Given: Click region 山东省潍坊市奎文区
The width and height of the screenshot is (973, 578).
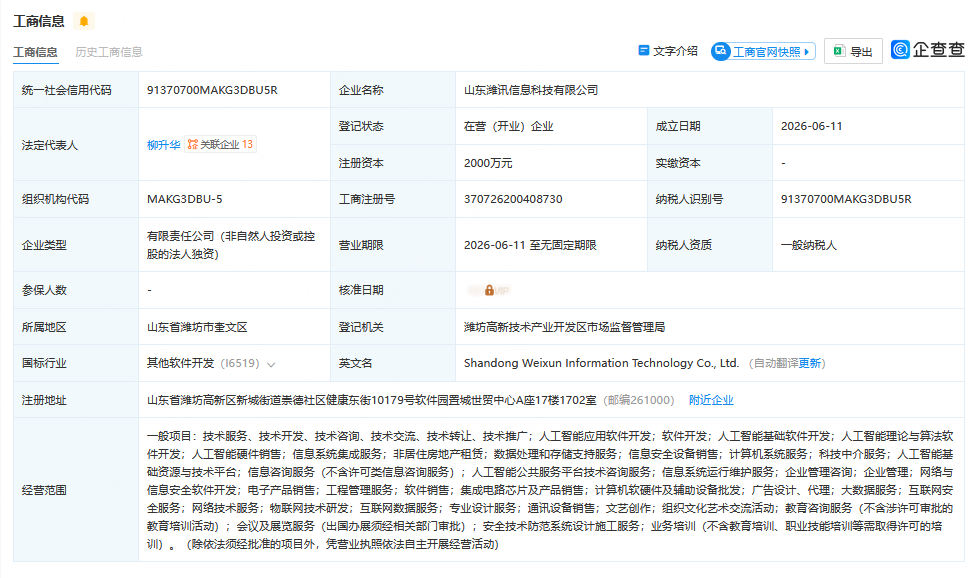Looking at the screenshot, I should pos(197,327).
